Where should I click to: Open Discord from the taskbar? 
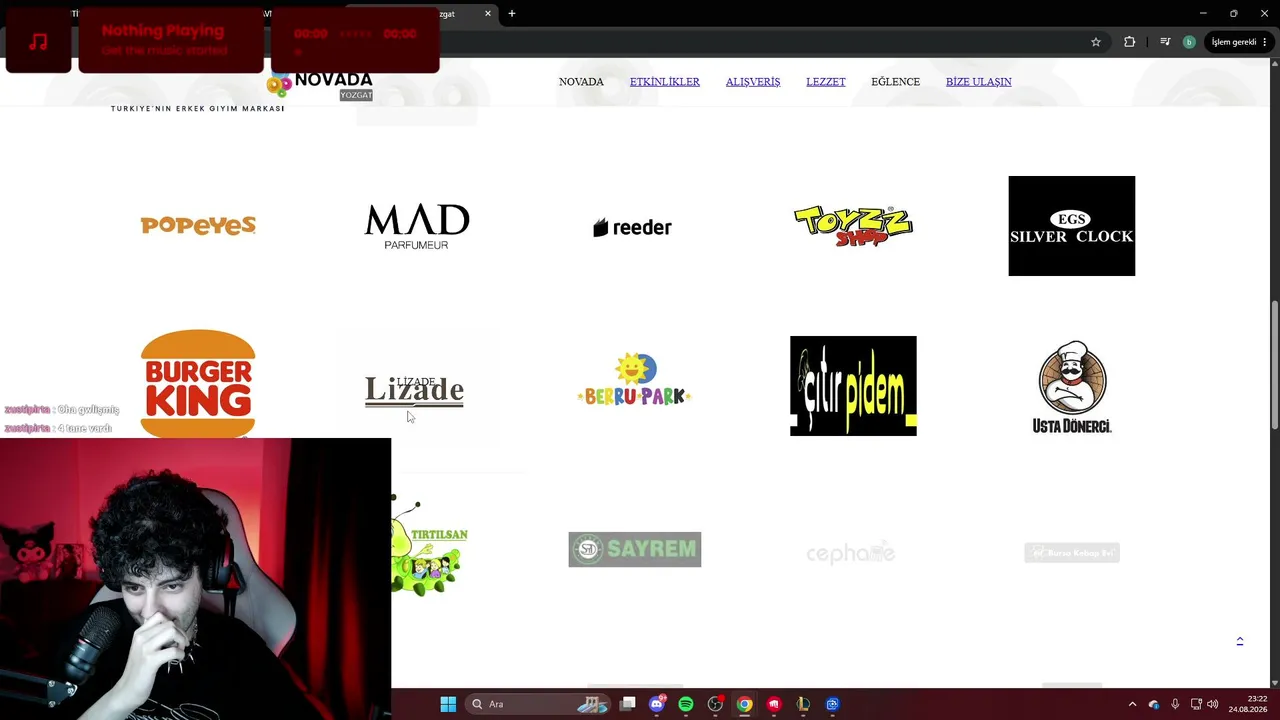pos(657,704)
